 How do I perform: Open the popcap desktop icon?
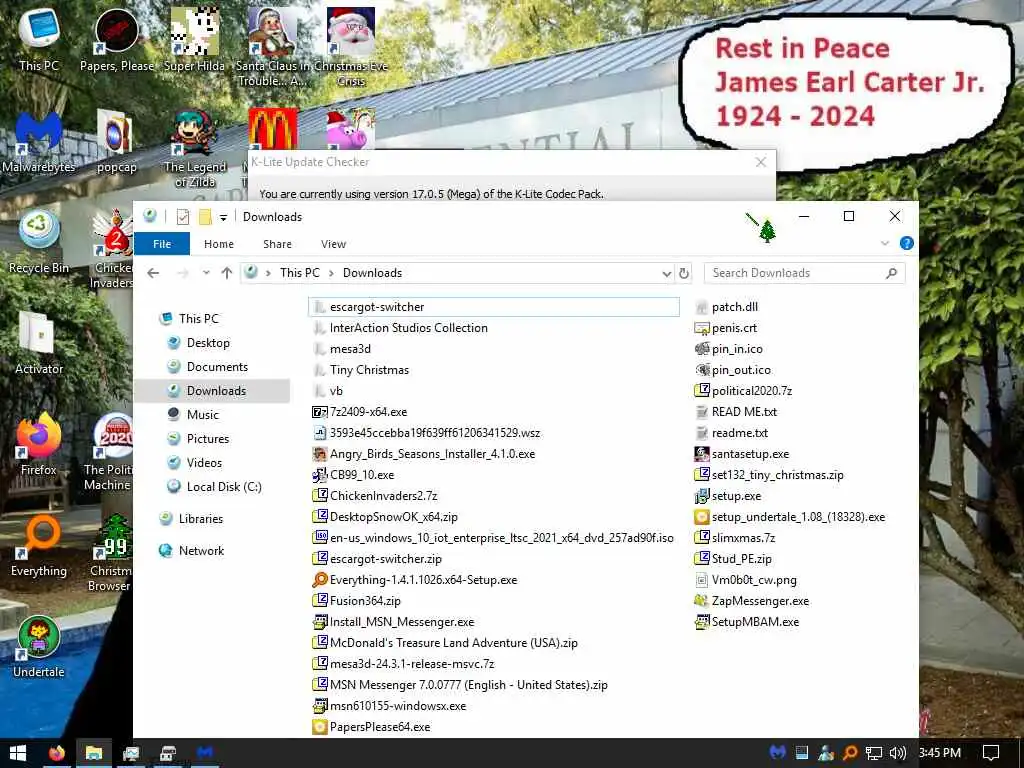click(x=117, y=143)
